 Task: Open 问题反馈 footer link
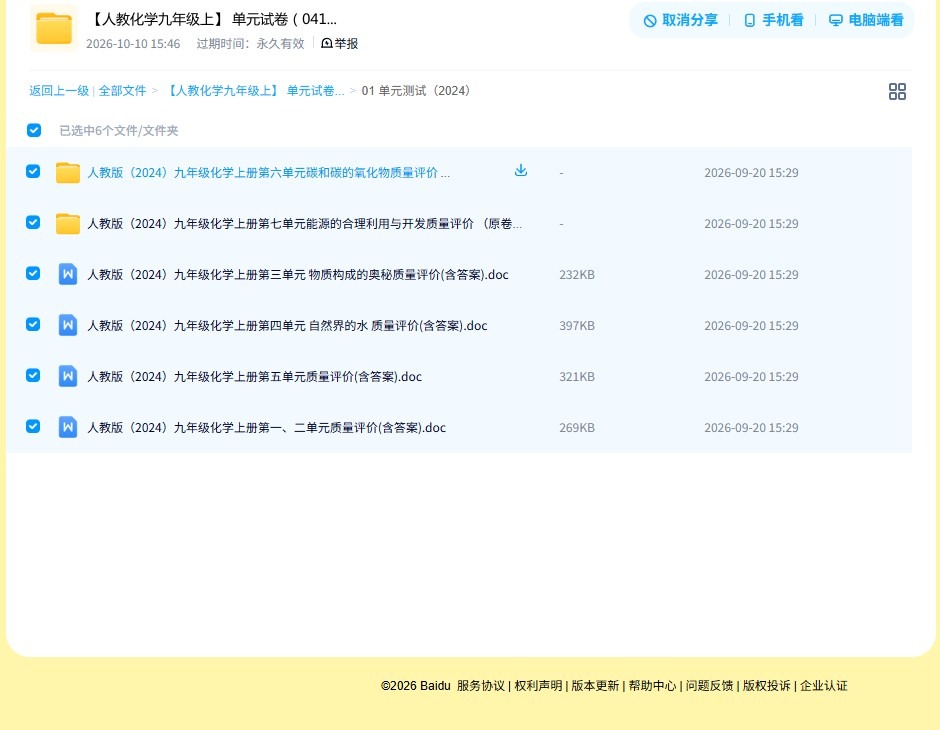click(709, 686)
